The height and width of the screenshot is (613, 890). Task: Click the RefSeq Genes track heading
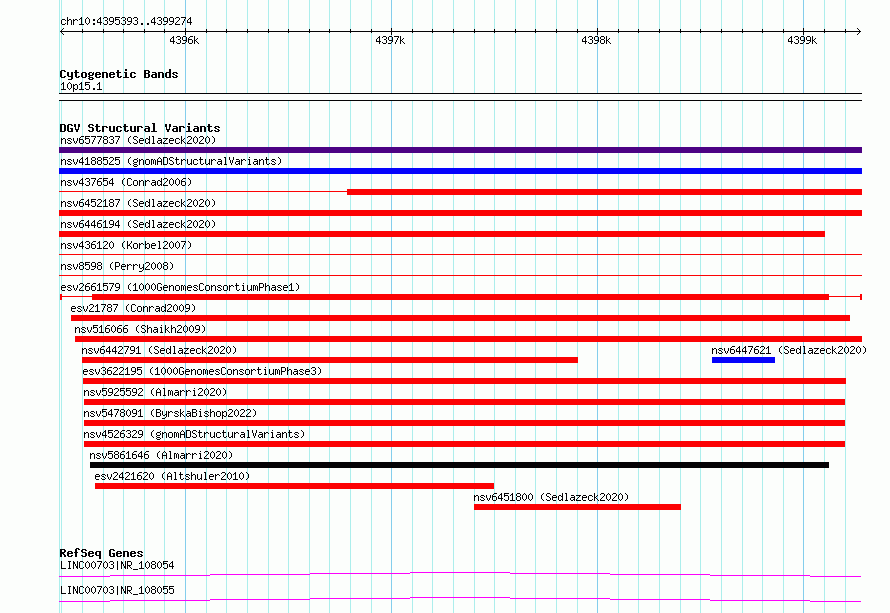(101, 553)
